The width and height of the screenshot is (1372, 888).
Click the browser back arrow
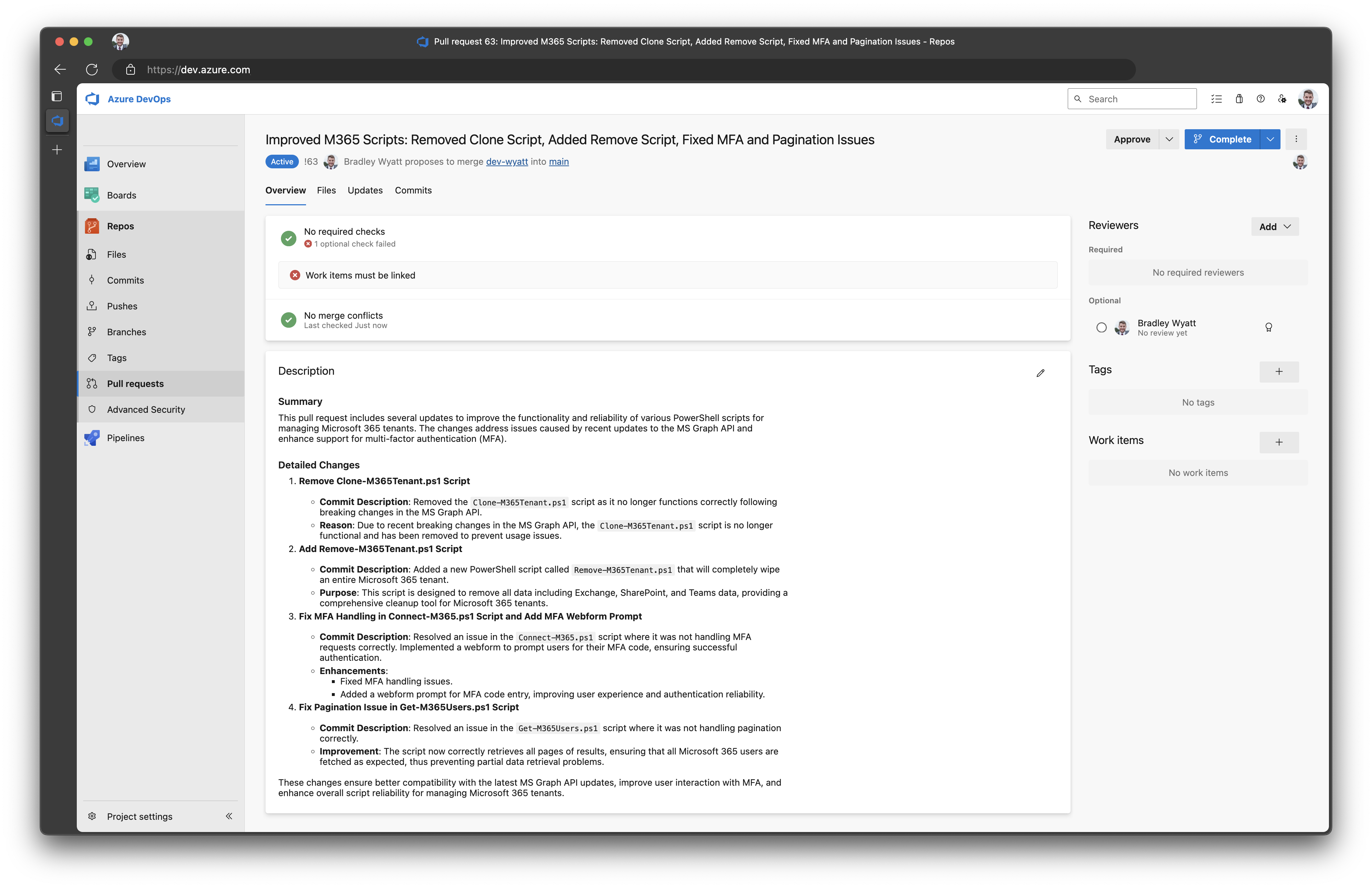60,69
